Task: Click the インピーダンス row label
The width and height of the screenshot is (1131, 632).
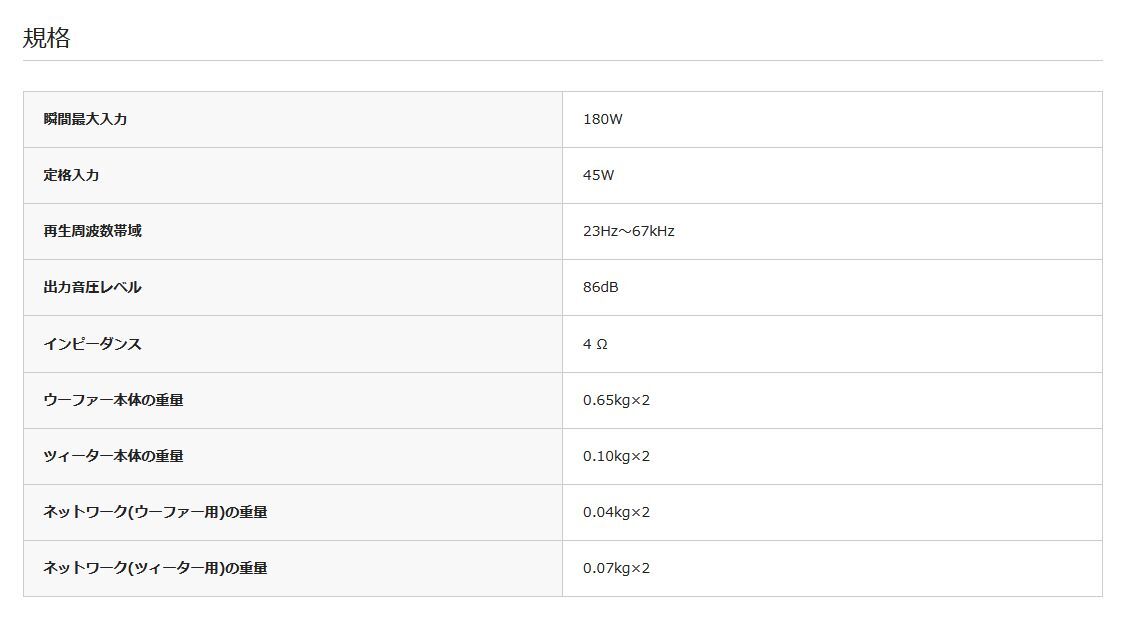Action: (92, 343)
